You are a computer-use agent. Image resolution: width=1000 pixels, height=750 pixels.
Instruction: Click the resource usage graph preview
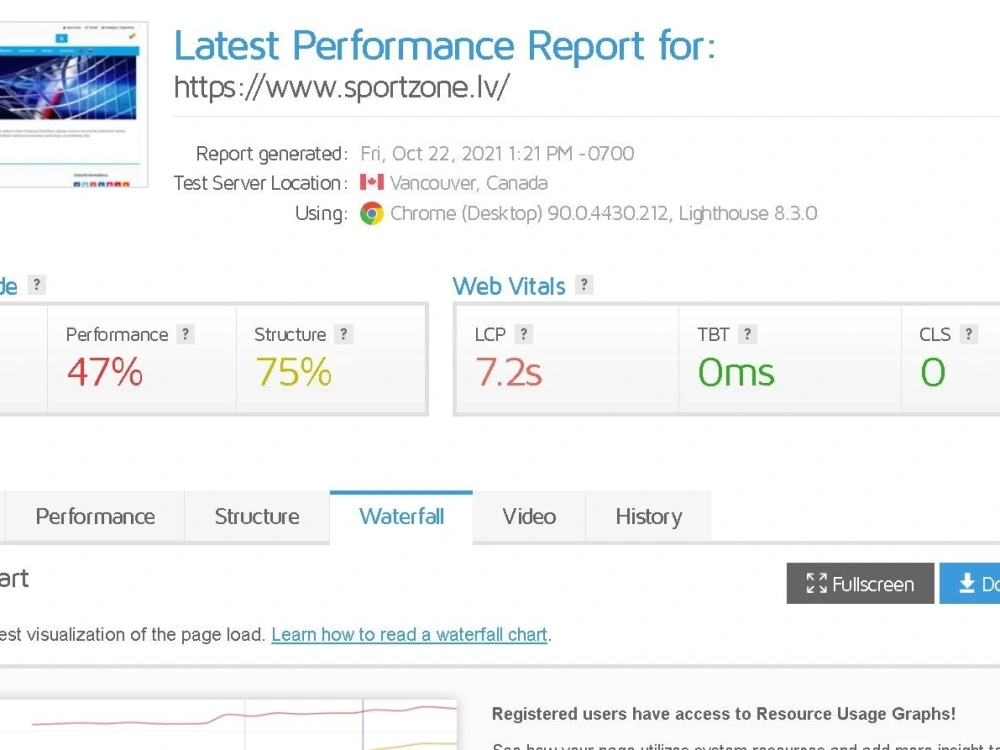click(228, 724)
